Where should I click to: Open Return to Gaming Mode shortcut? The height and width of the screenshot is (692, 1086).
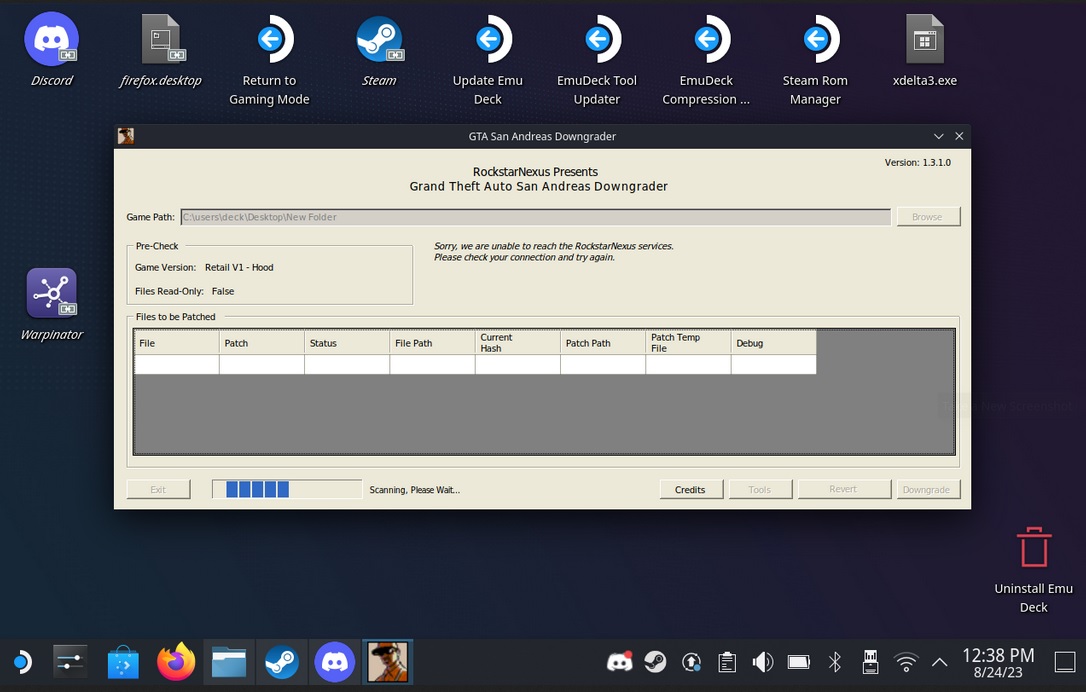269,42
